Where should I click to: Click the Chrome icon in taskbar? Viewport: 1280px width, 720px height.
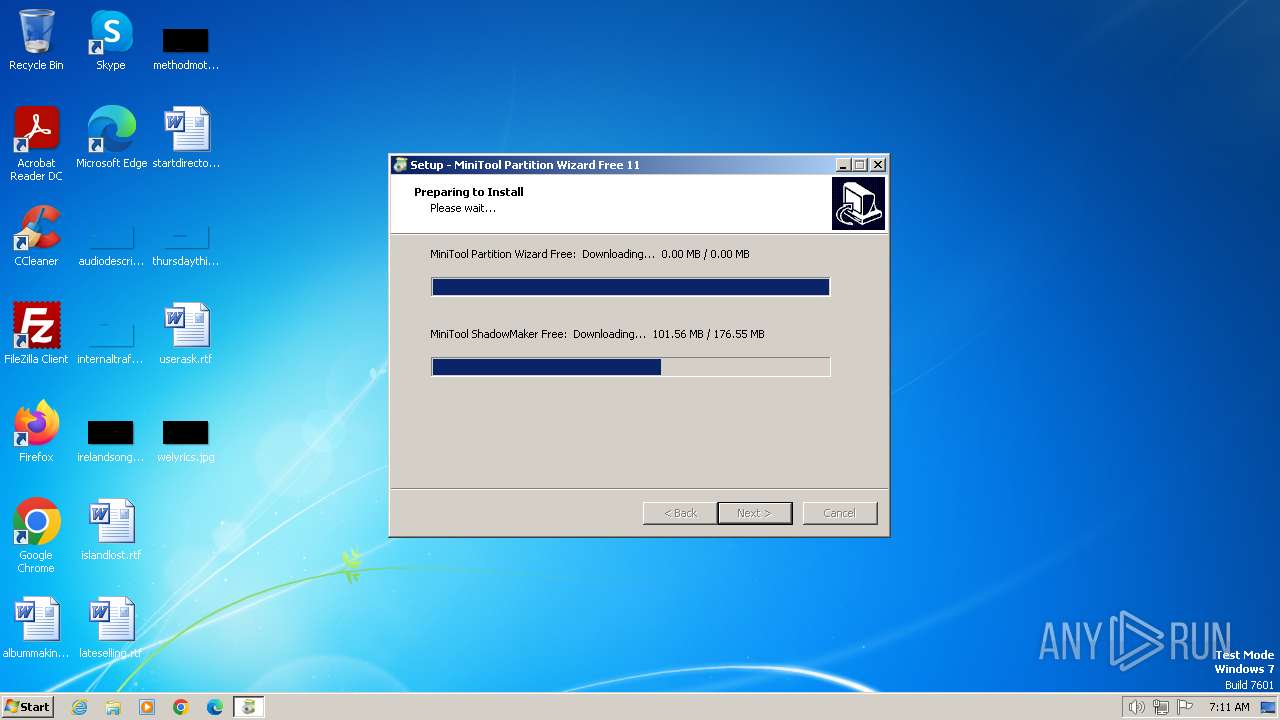click(x=181, y=707)
